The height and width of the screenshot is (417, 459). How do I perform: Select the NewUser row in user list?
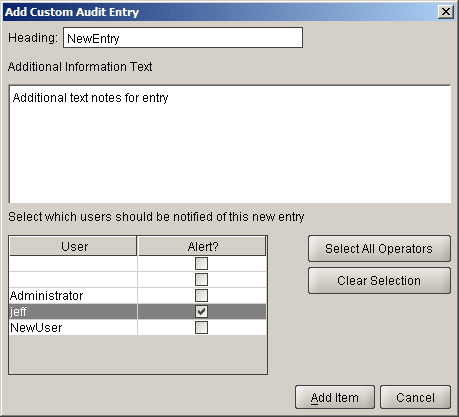pyautogui.click(x=138, y=328)
